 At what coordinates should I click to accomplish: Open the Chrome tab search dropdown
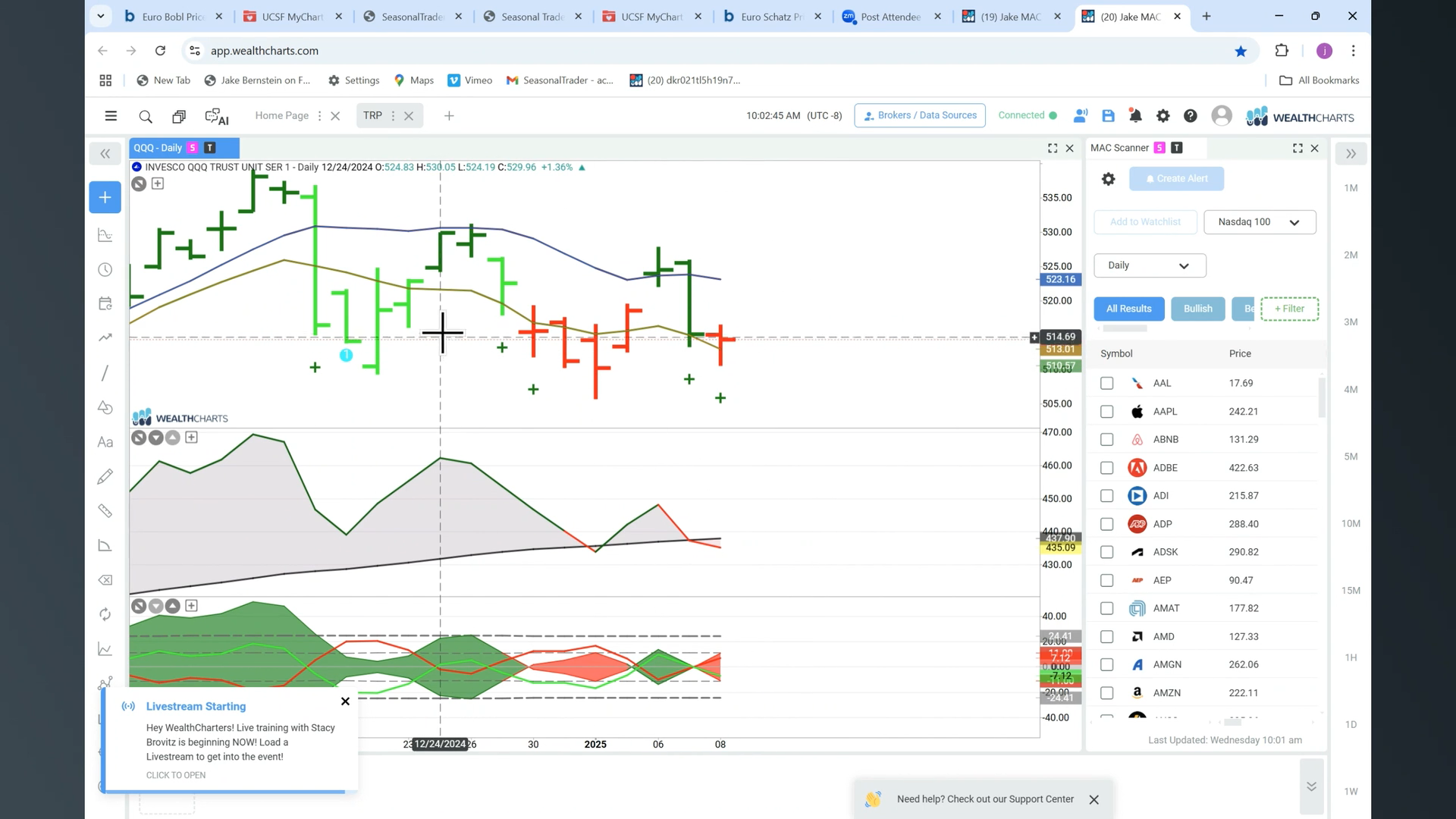[100, 16]
